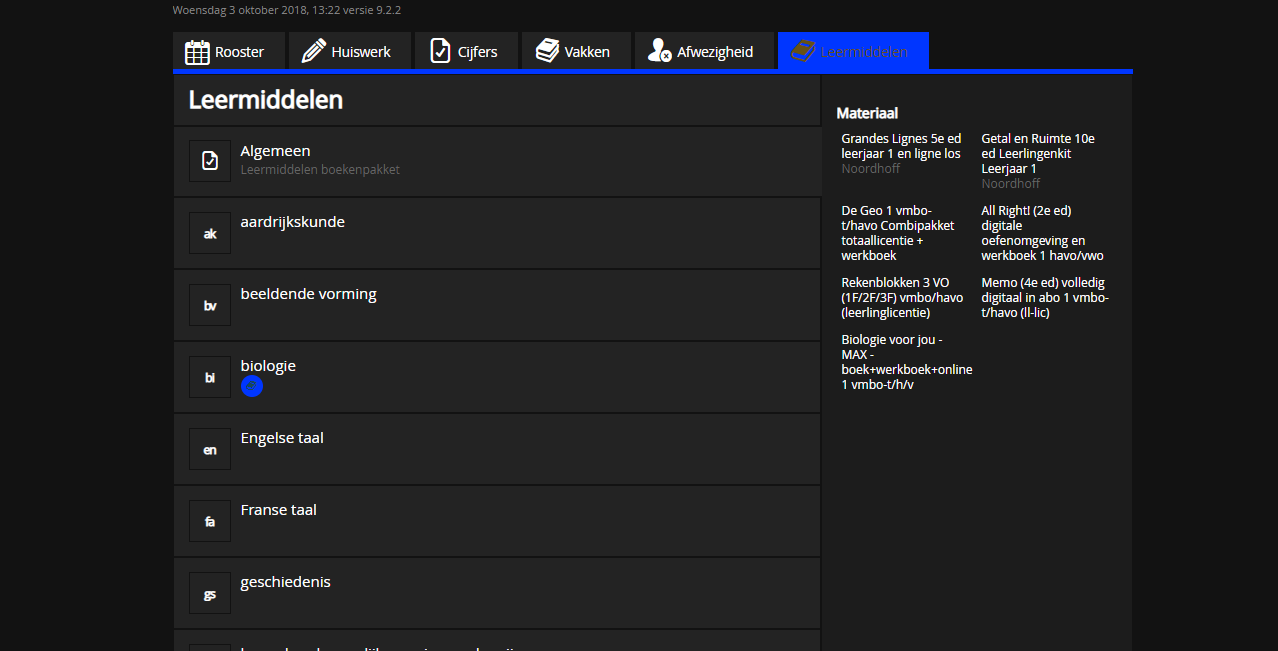Click the 'ak' aardrijkskunde badge
The image size is (1278, 651).
210,233
